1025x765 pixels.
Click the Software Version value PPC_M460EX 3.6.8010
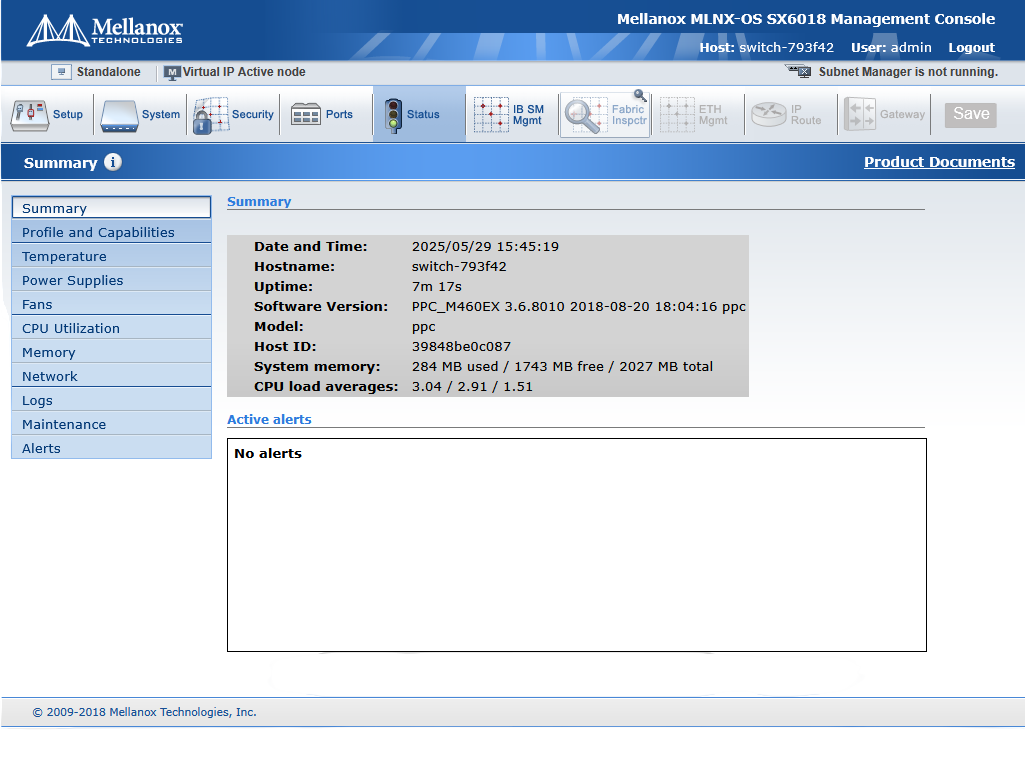point(579,307)
